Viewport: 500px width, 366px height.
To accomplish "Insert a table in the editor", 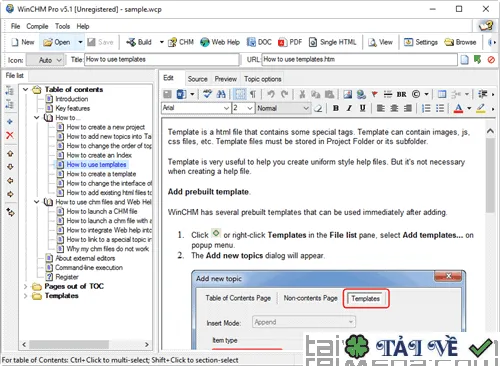I will coord(442,94).
